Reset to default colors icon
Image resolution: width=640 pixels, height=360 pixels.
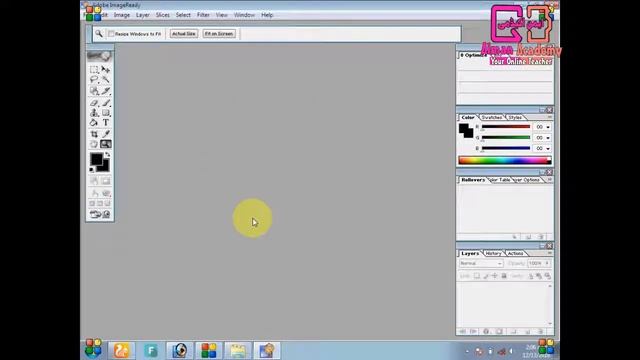[x=92, y=169]
